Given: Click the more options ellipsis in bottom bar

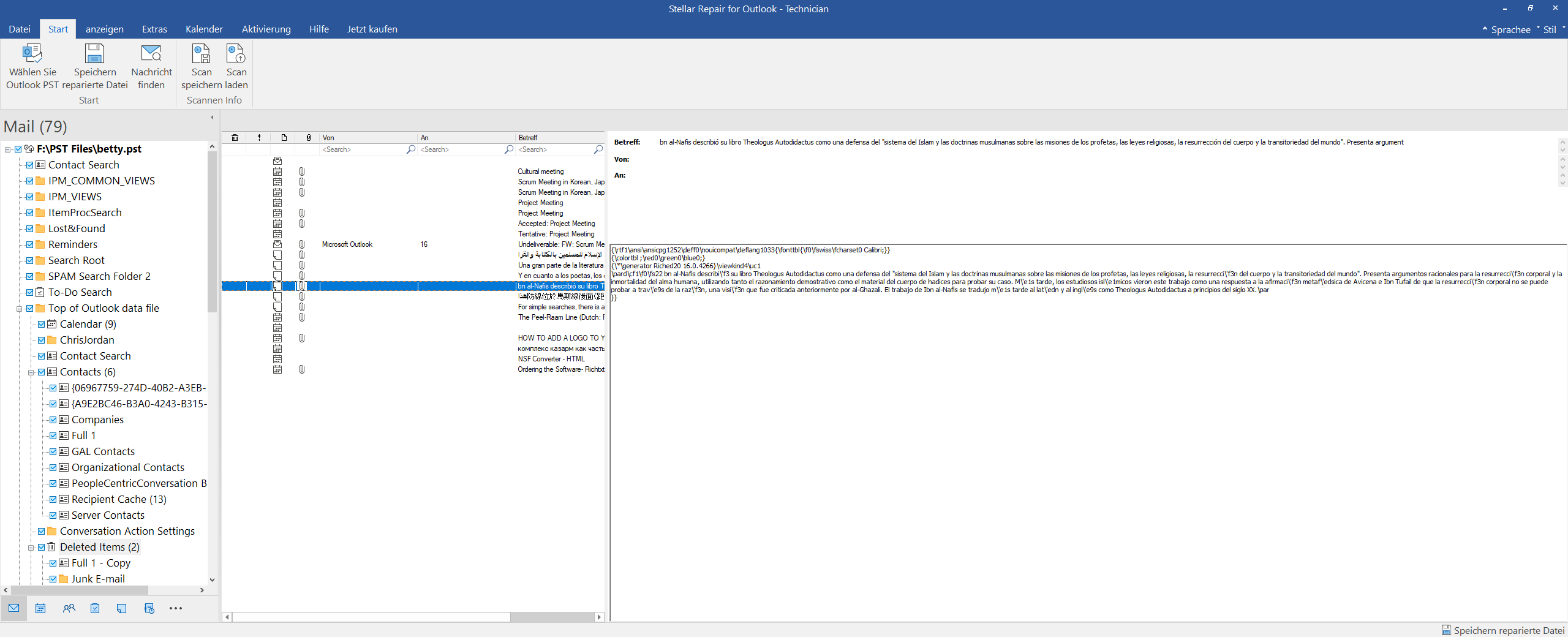Looking at the screenshot, I should (176, 608).
